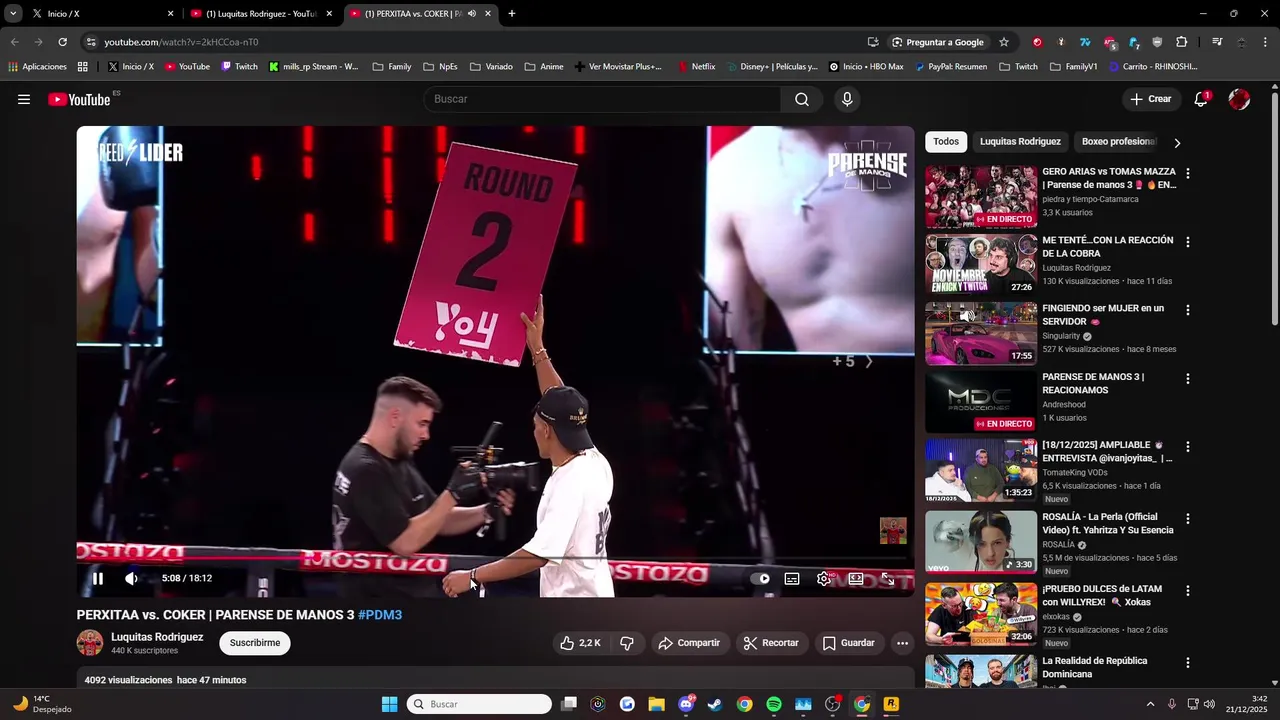Switch to the Luquitas Rodriguez YouTube tab
This screenshot has height=720, width=1280.
[x=261, y=14]
